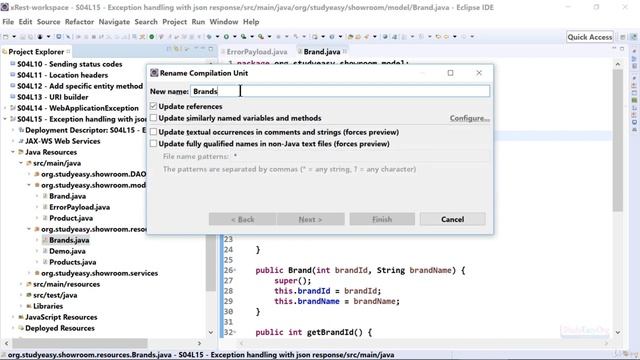Toggle the Update references checkbox
The width and height of the screenshot is (640, 360).
coord(153,106)
